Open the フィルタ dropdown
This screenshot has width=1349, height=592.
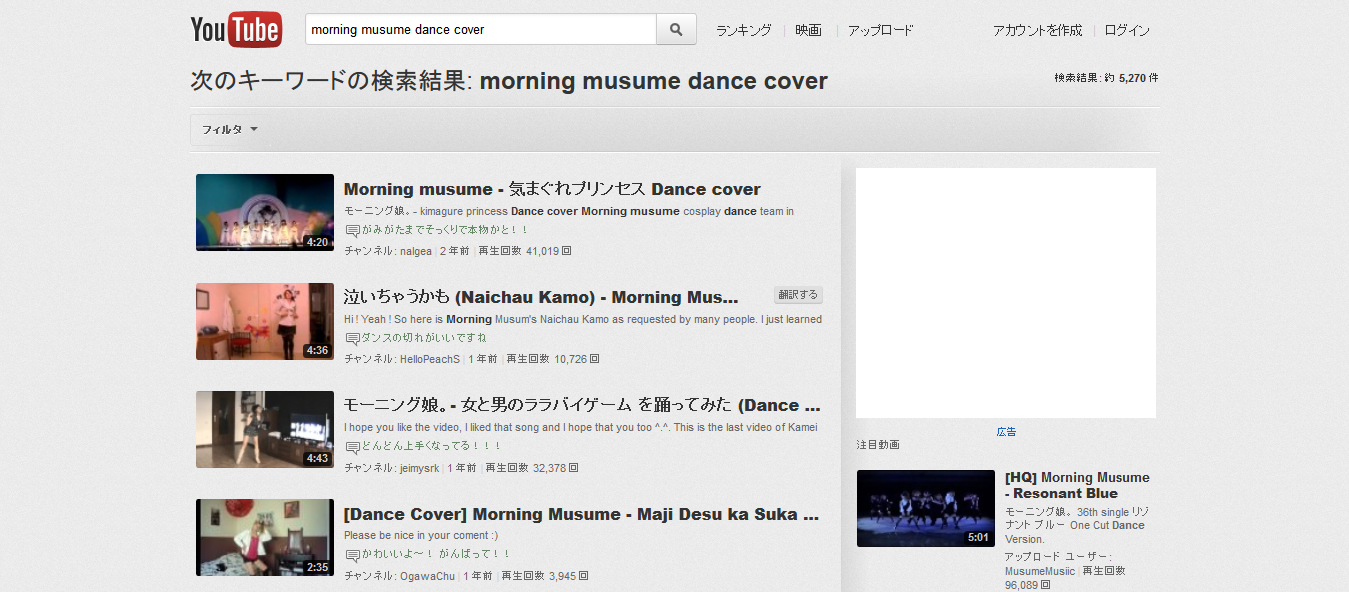coord(230,130)
